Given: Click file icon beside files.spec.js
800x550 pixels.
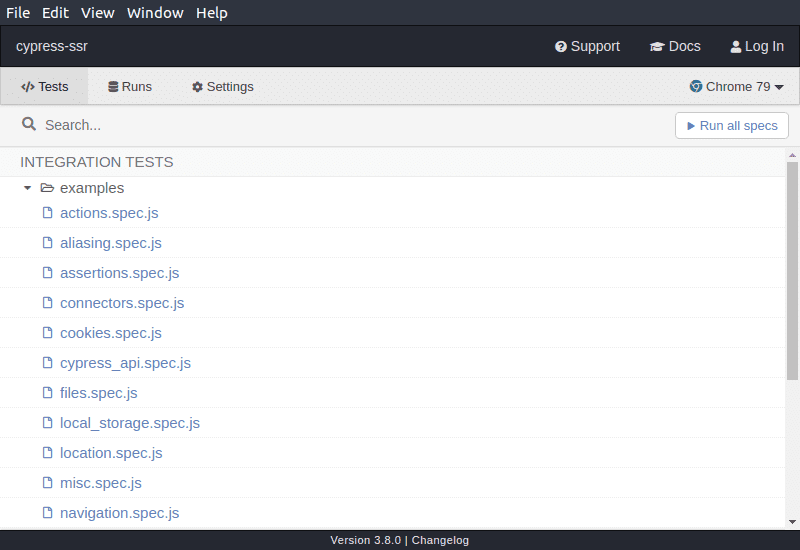Looking at the screenshot, I should coord(47,392).
